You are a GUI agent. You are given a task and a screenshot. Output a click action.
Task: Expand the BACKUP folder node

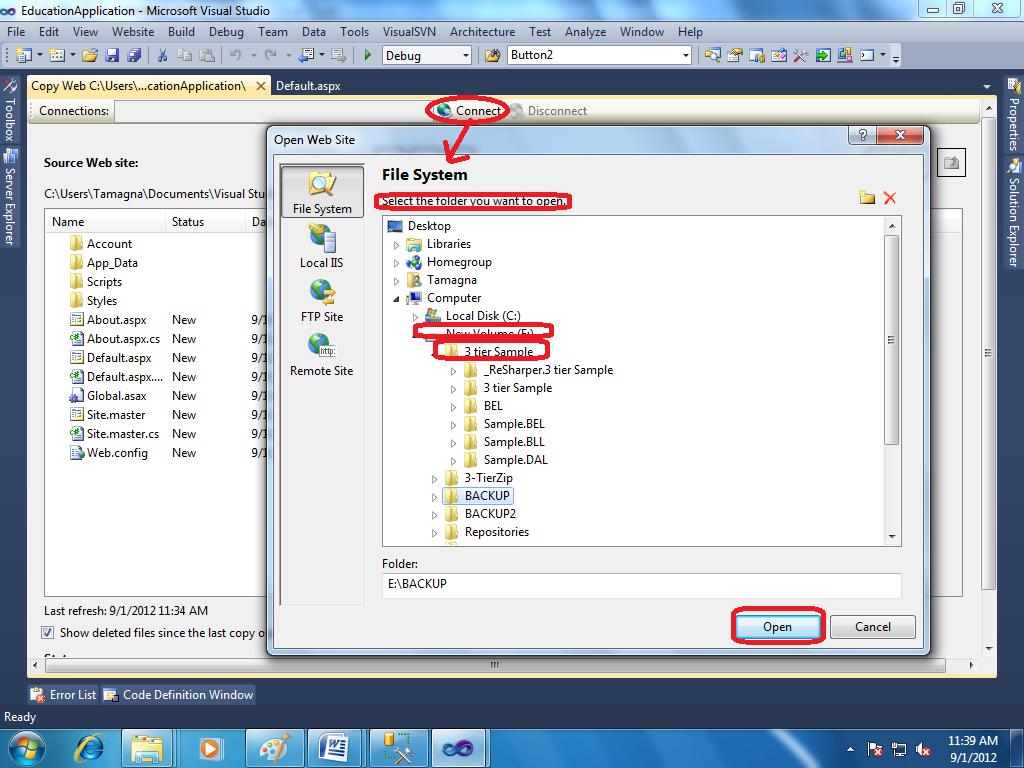pyautogui.click(x=434, y=497)
